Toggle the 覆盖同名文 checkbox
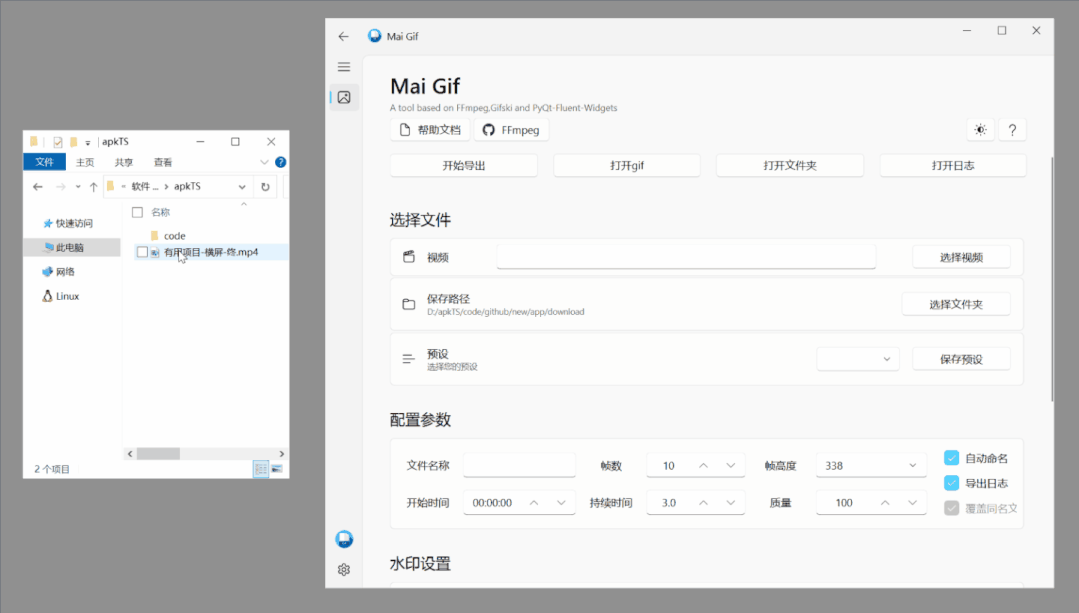This screenshot has height=613, width=1079. (x=952, y=508)
